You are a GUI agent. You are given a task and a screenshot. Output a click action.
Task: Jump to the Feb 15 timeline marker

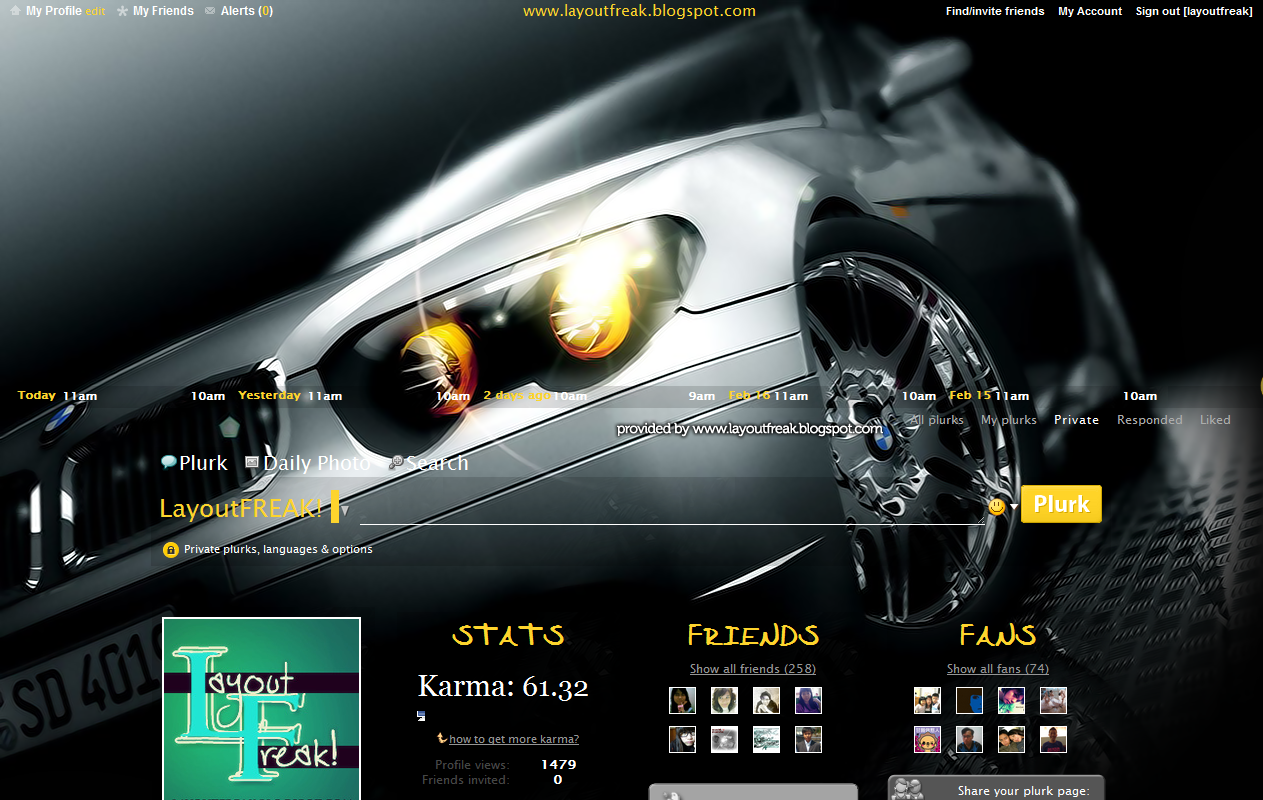tap(969, 396)
